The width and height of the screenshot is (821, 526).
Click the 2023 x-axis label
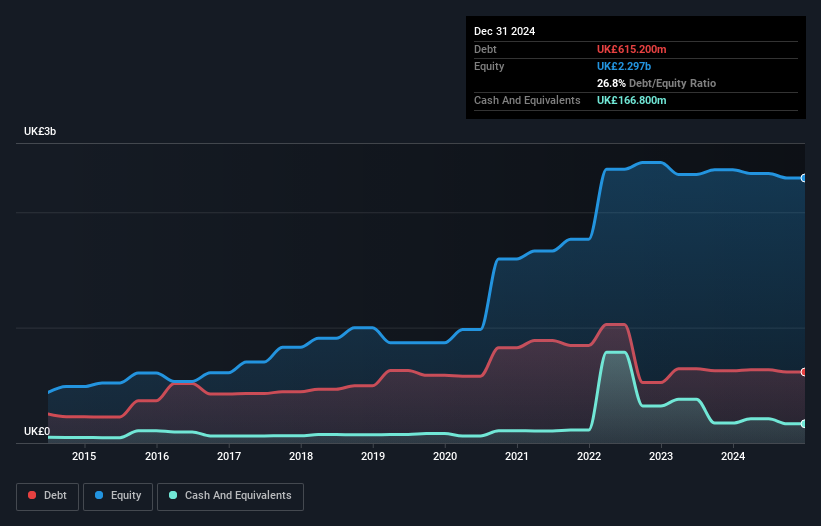(x=661, y=456)
